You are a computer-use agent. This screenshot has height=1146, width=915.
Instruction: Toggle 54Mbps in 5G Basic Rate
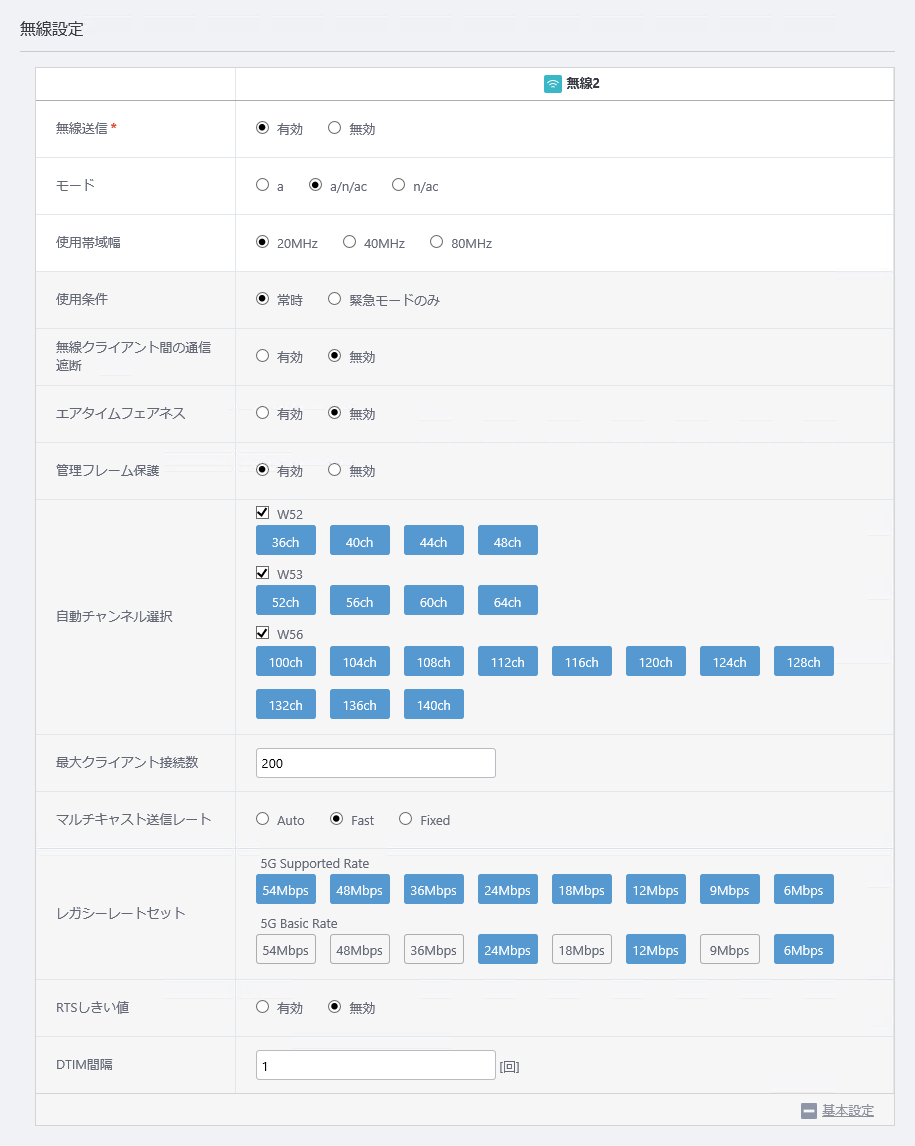pyautogui.click(x=286, y=949)
